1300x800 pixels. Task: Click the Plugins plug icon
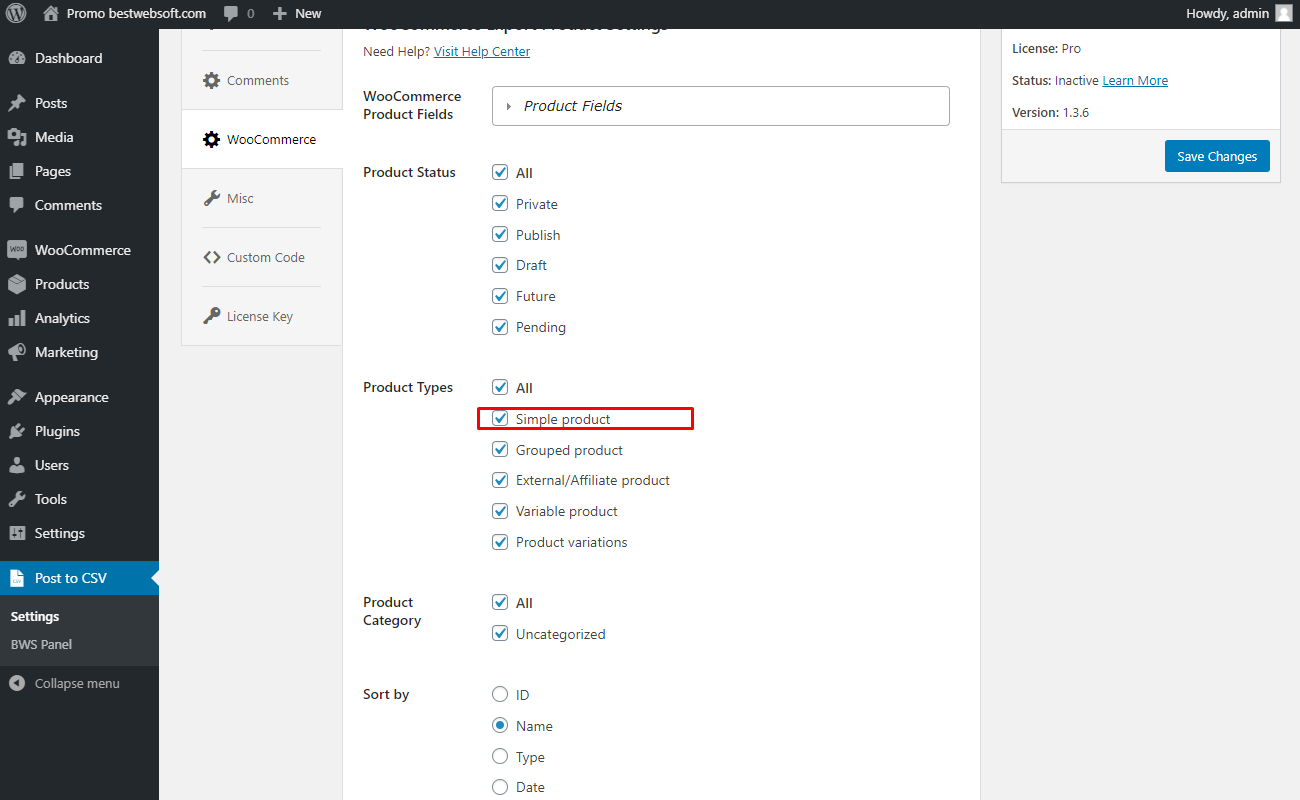pos(17,431)
